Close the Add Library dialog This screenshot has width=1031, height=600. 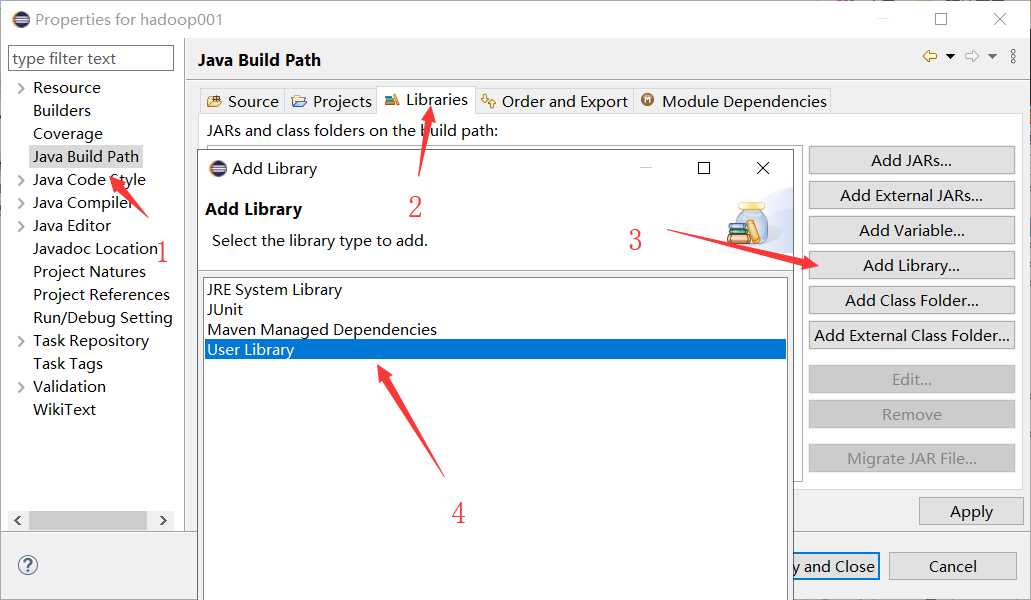click(763, 168)
